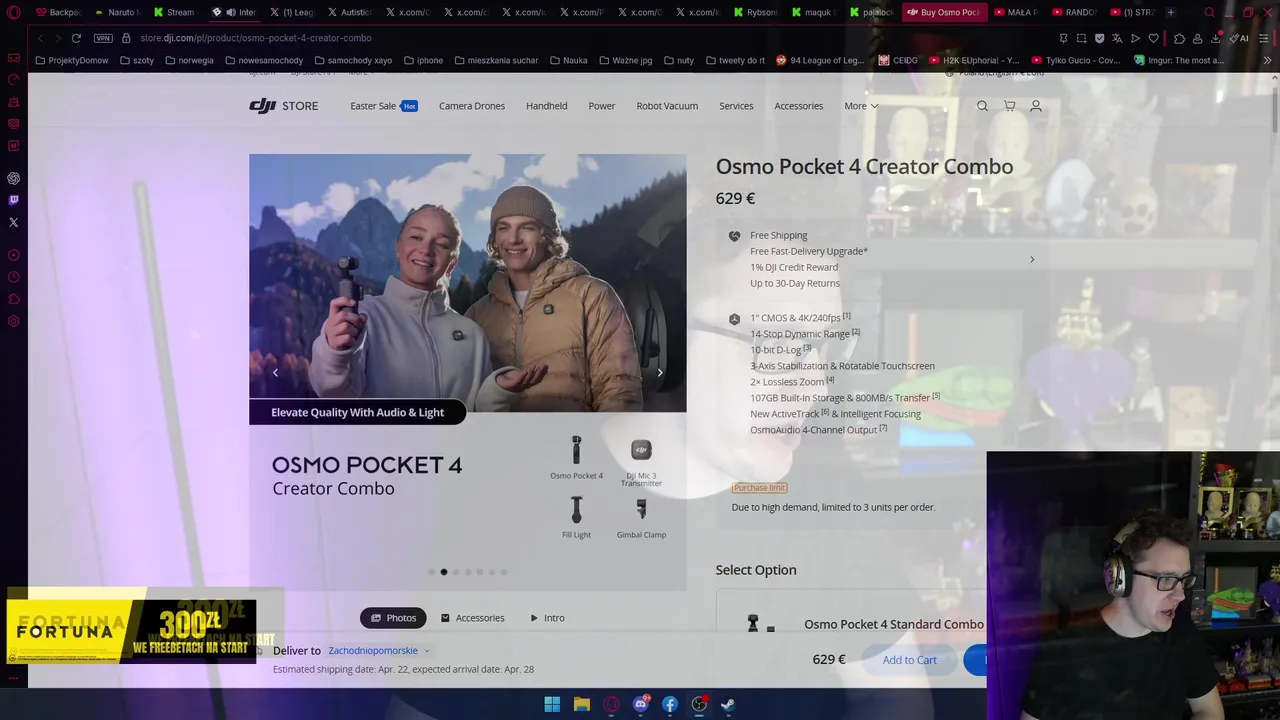The height and width of the screenshot is (720, 1280).
Task: Open Robot Vacuum menu item
Action: coord(667,106)
